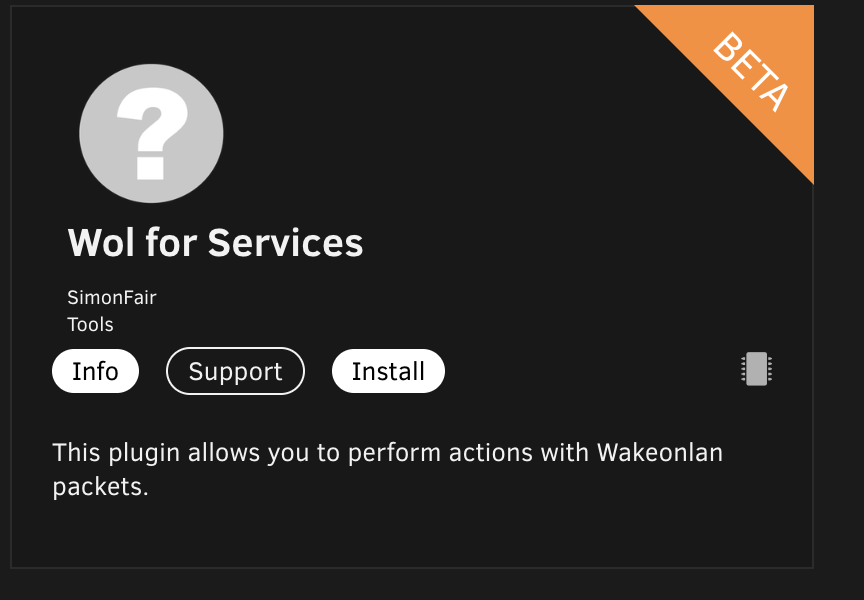Click the BETA text on ribbon
Viewport: 864px width, 600px height.
pos(751,72)
